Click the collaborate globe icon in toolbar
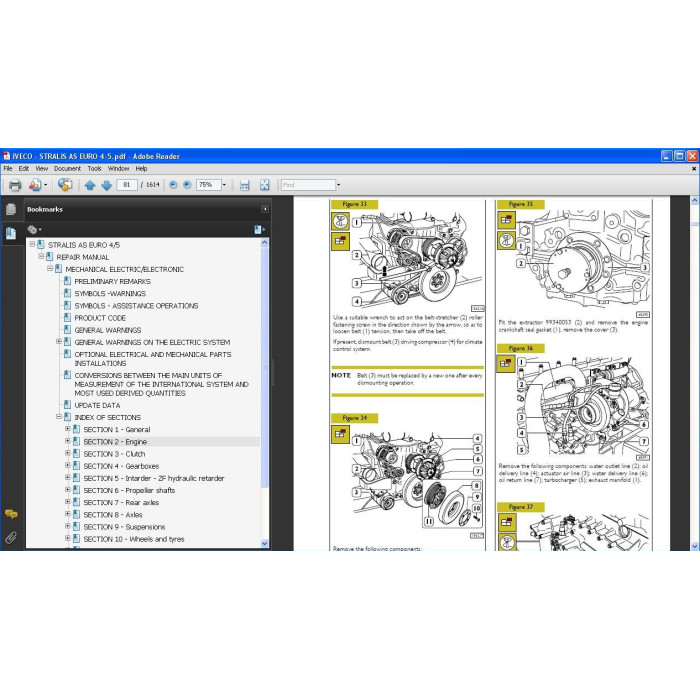Viewport: 700px width, 700px height. click(x=65, y=185)
